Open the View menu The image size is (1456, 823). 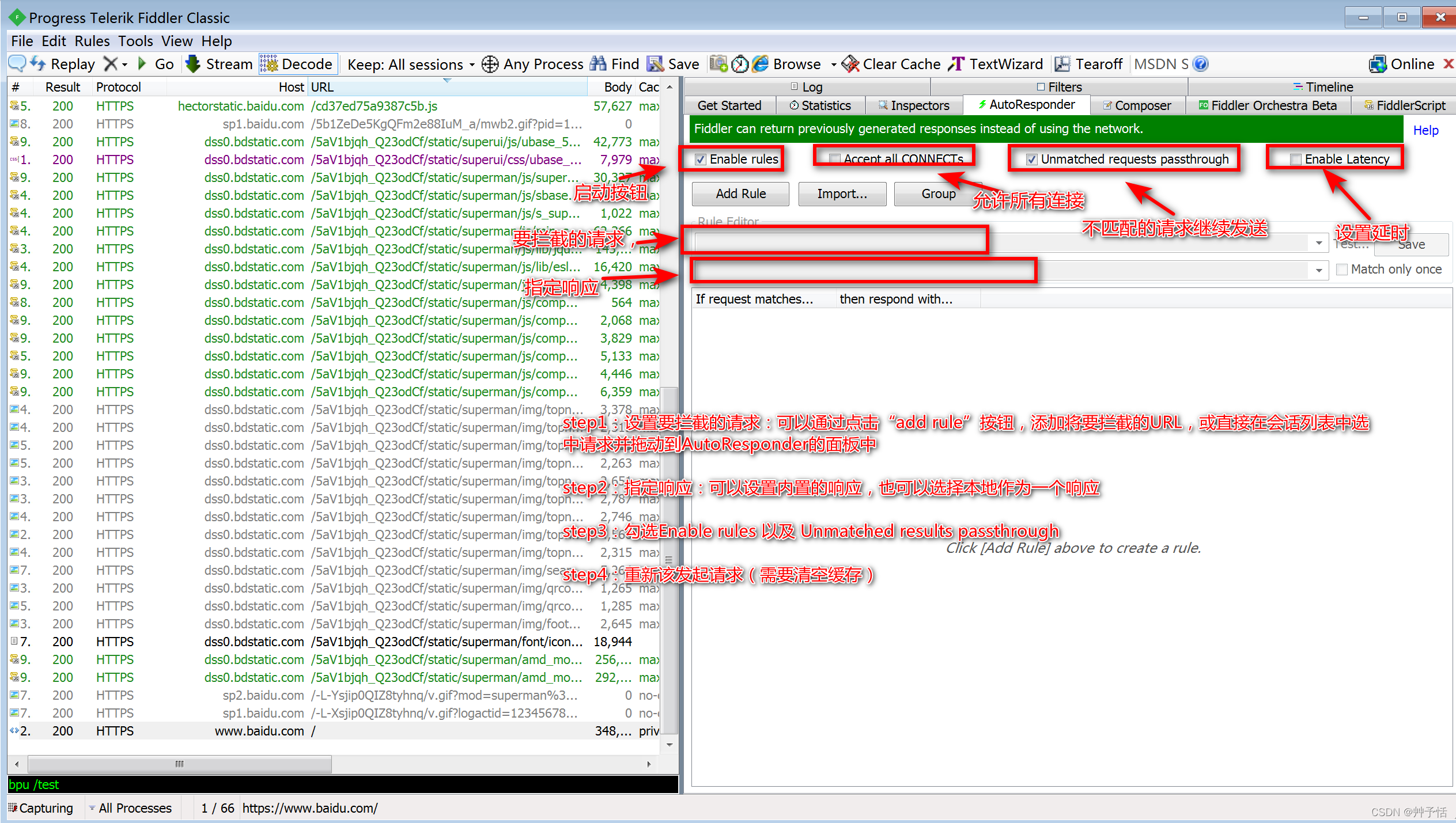click(x=177, y=41)
